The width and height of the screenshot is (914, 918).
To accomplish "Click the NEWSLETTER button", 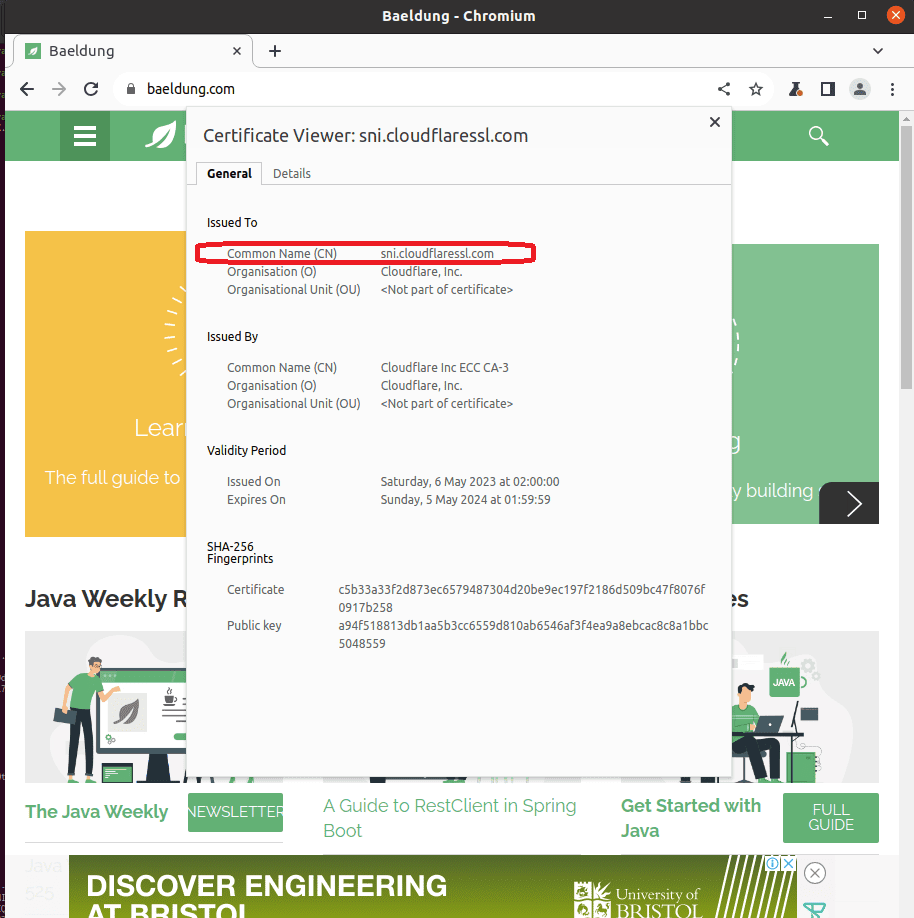I will pos(235,812).
